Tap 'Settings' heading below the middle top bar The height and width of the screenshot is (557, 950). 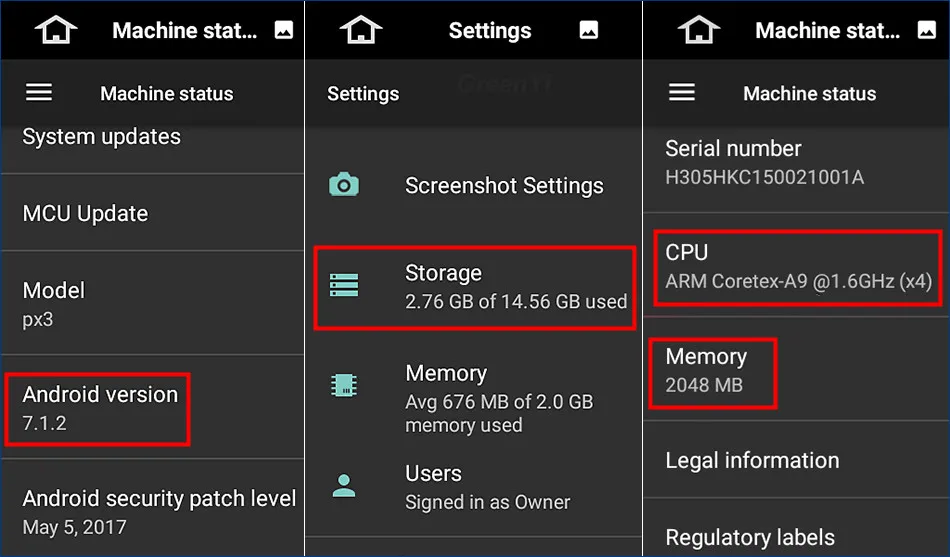click(363, 94)
